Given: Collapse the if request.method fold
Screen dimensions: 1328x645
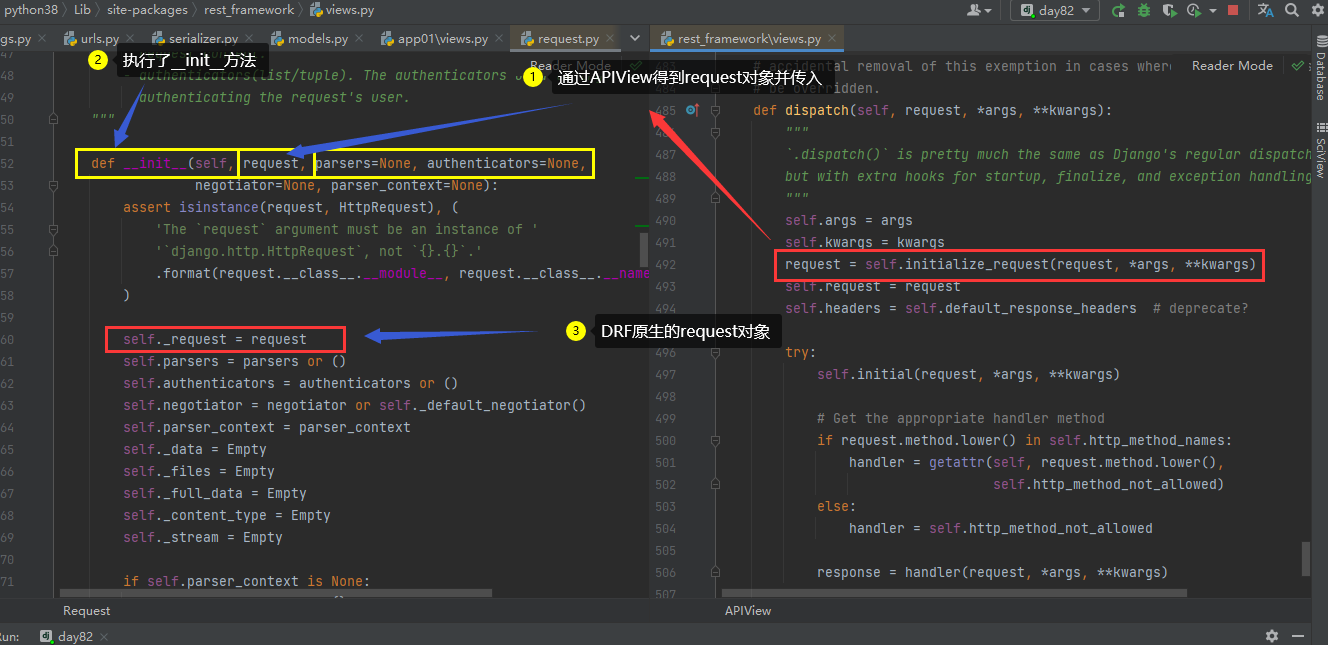Looking at the screenshot, I should pos(715,440).
